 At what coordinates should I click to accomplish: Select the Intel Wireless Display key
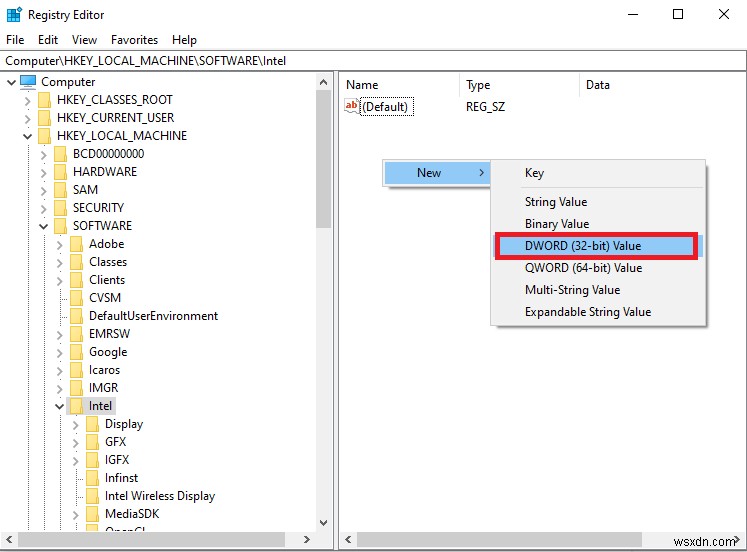tap(160, 496)
